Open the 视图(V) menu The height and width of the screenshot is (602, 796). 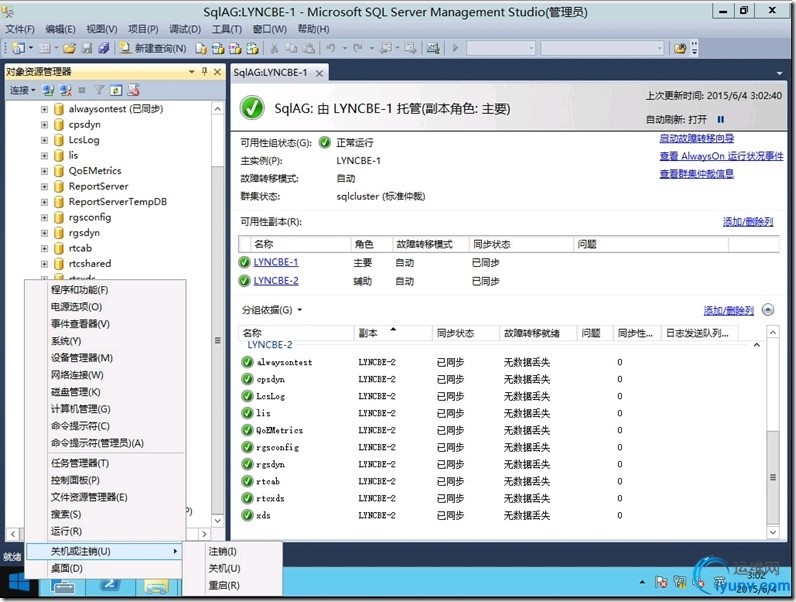coord(102,29)
